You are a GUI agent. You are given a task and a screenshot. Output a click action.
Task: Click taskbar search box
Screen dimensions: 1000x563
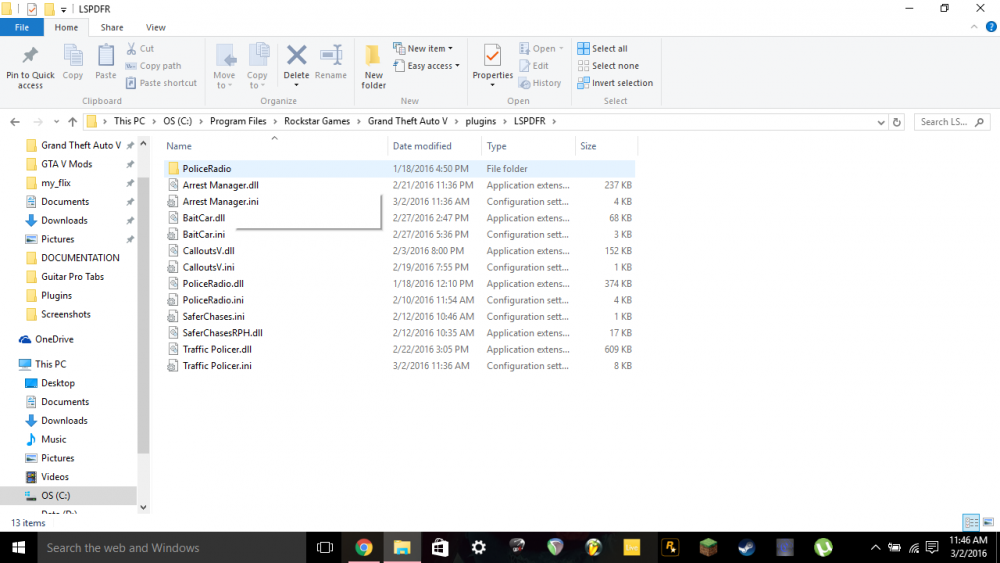172,548
